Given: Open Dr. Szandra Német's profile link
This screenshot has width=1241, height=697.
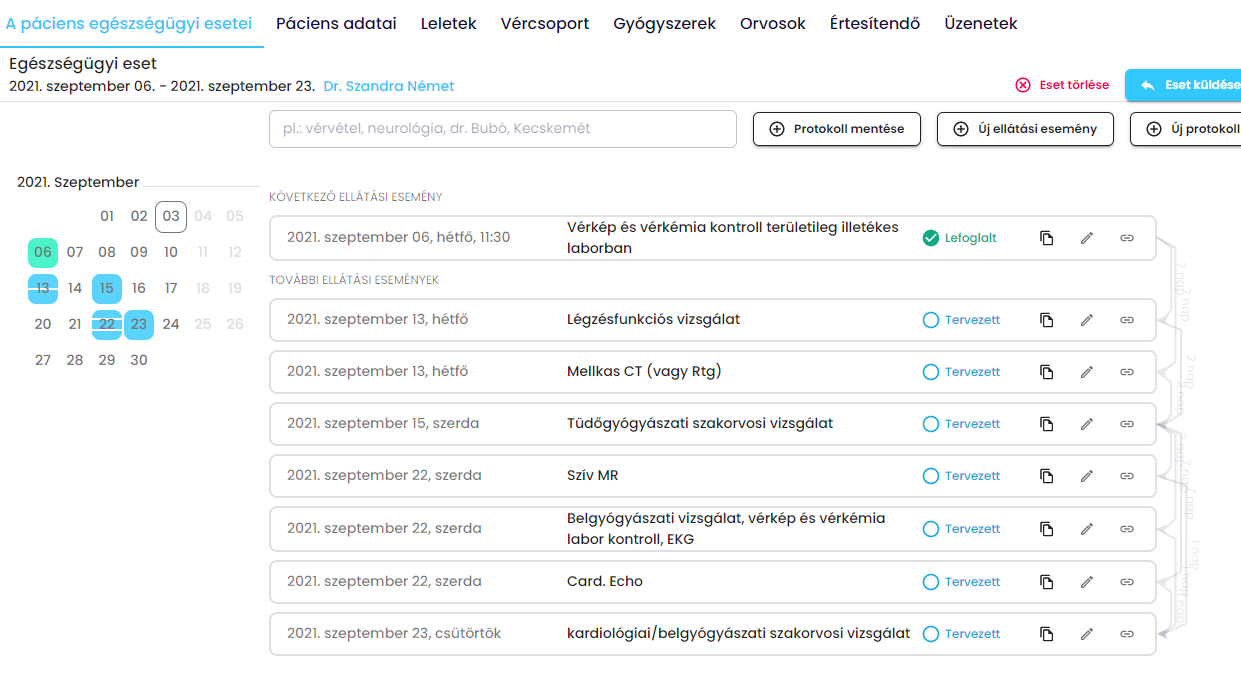Looking at the screenshot, I should 388,86.
